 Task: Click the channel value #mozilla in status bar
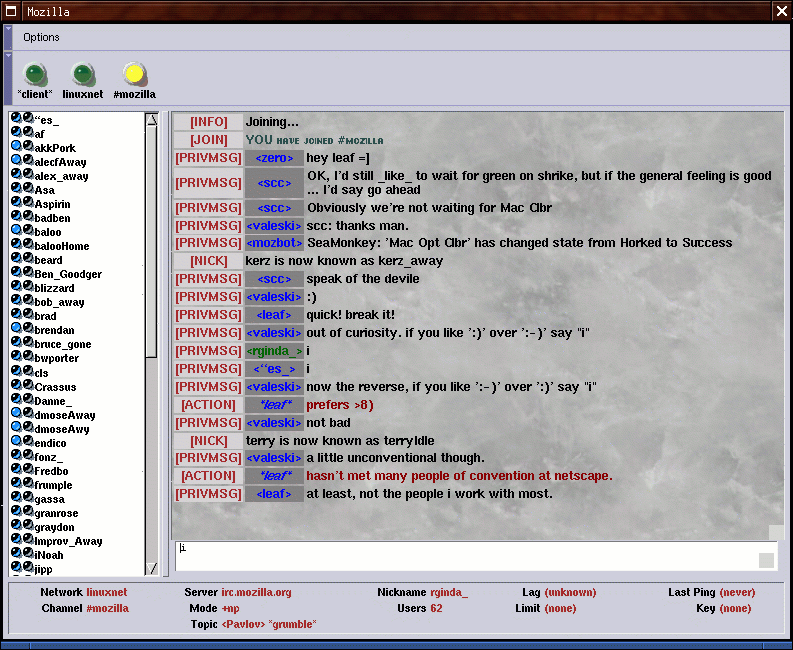coord(107,609)
